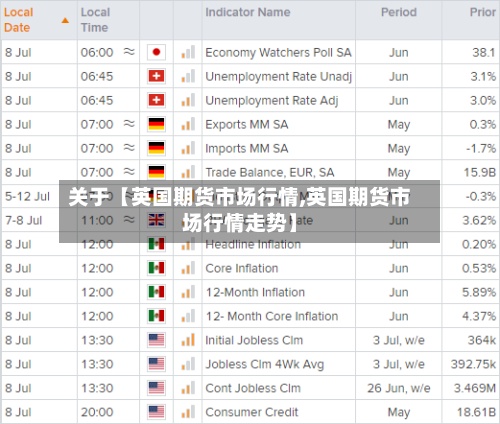Open the 12- Month Core Inflation indicator
Screen dimensions: 500x424
click(x=272, y=316)
